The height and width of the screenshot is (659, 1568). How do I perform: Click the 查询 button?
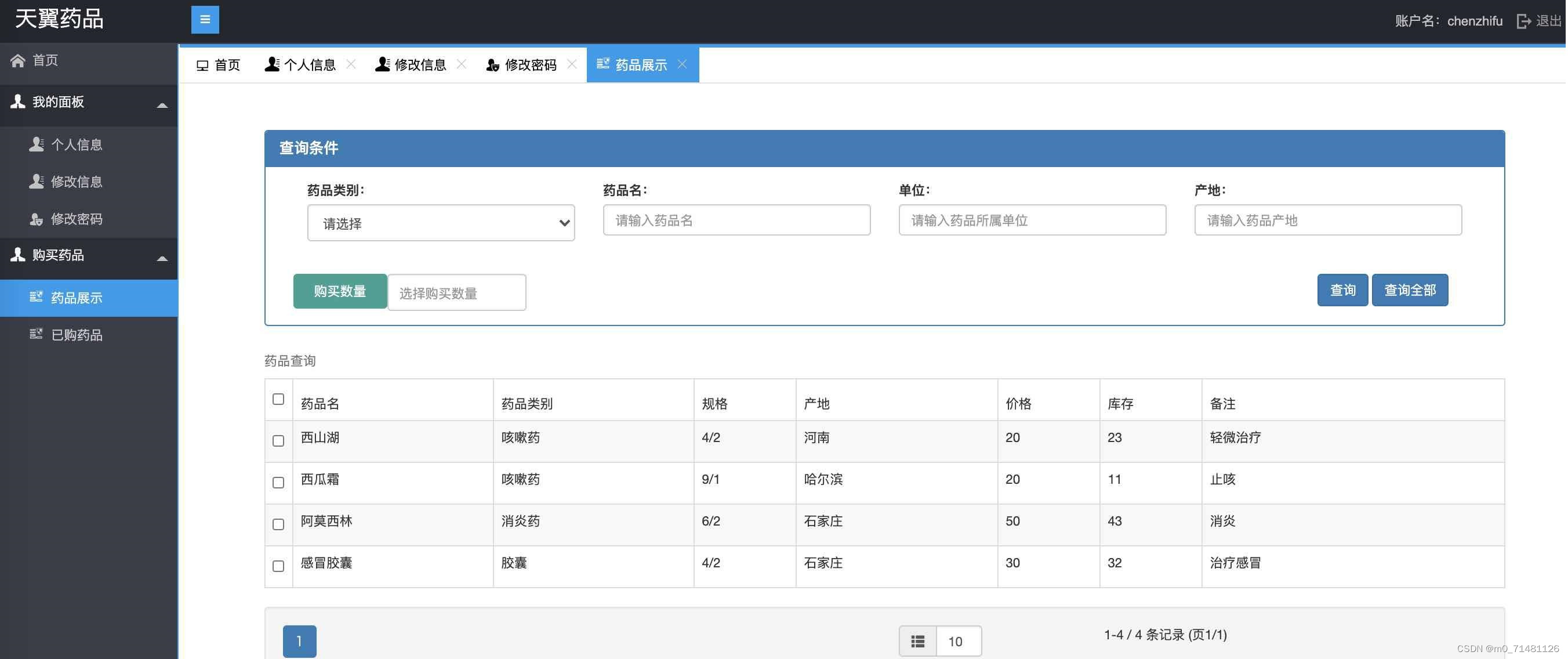pyautogui.click(x=1342, y=290)
